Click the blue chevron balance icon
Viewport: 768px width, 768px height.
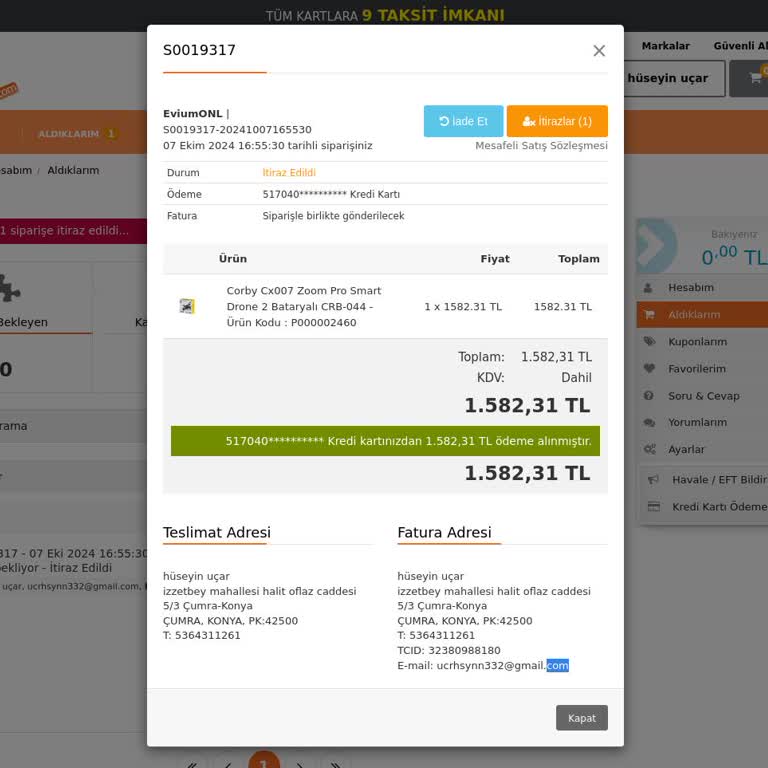[x=656, y=245]
